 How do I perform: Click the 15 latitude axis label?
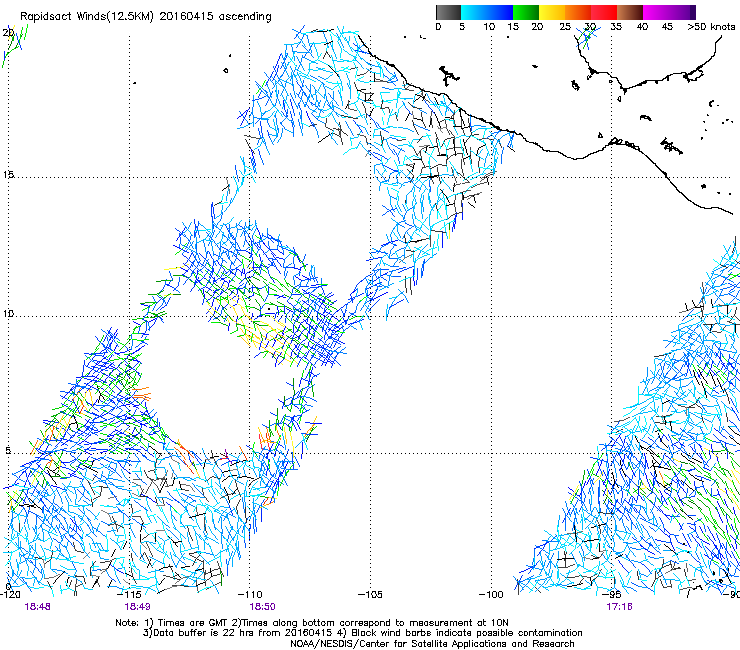(x=8, y=175)
